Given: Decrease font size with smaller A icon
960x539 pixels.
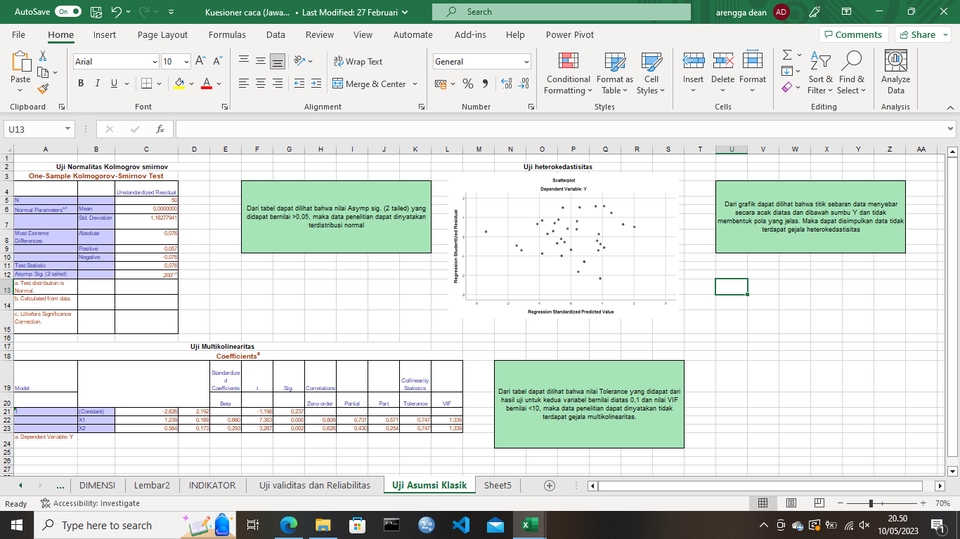Looking at the screenshot, I should [217, 61].
